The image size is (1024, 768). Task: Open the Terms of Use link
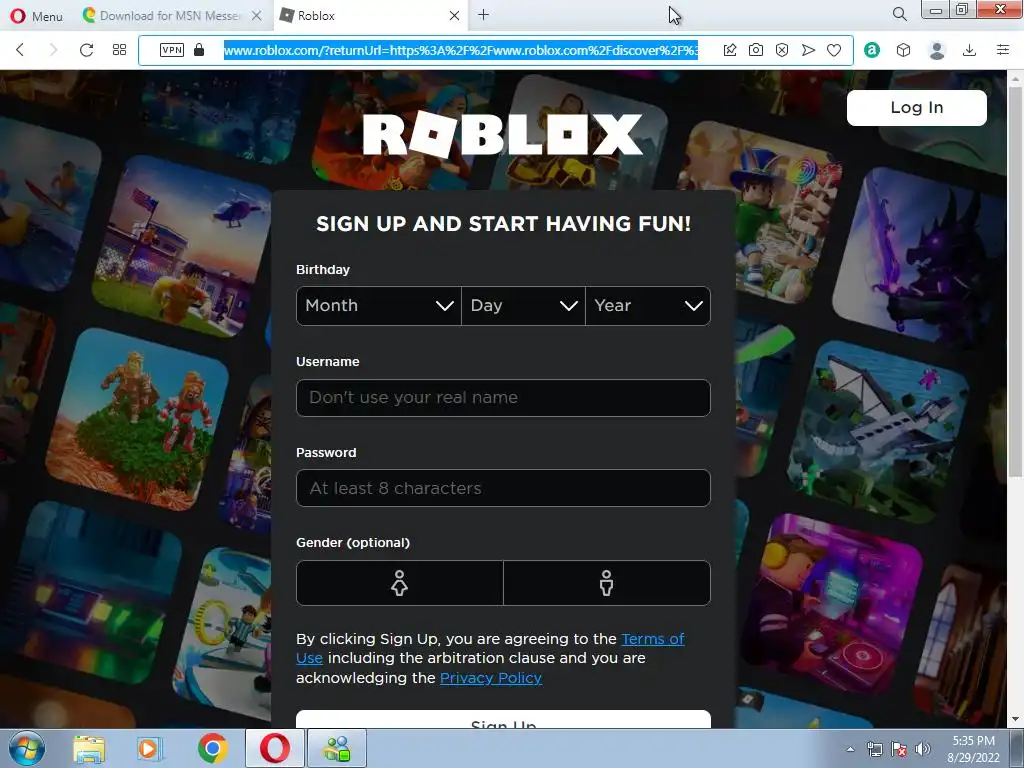[652, 639]
